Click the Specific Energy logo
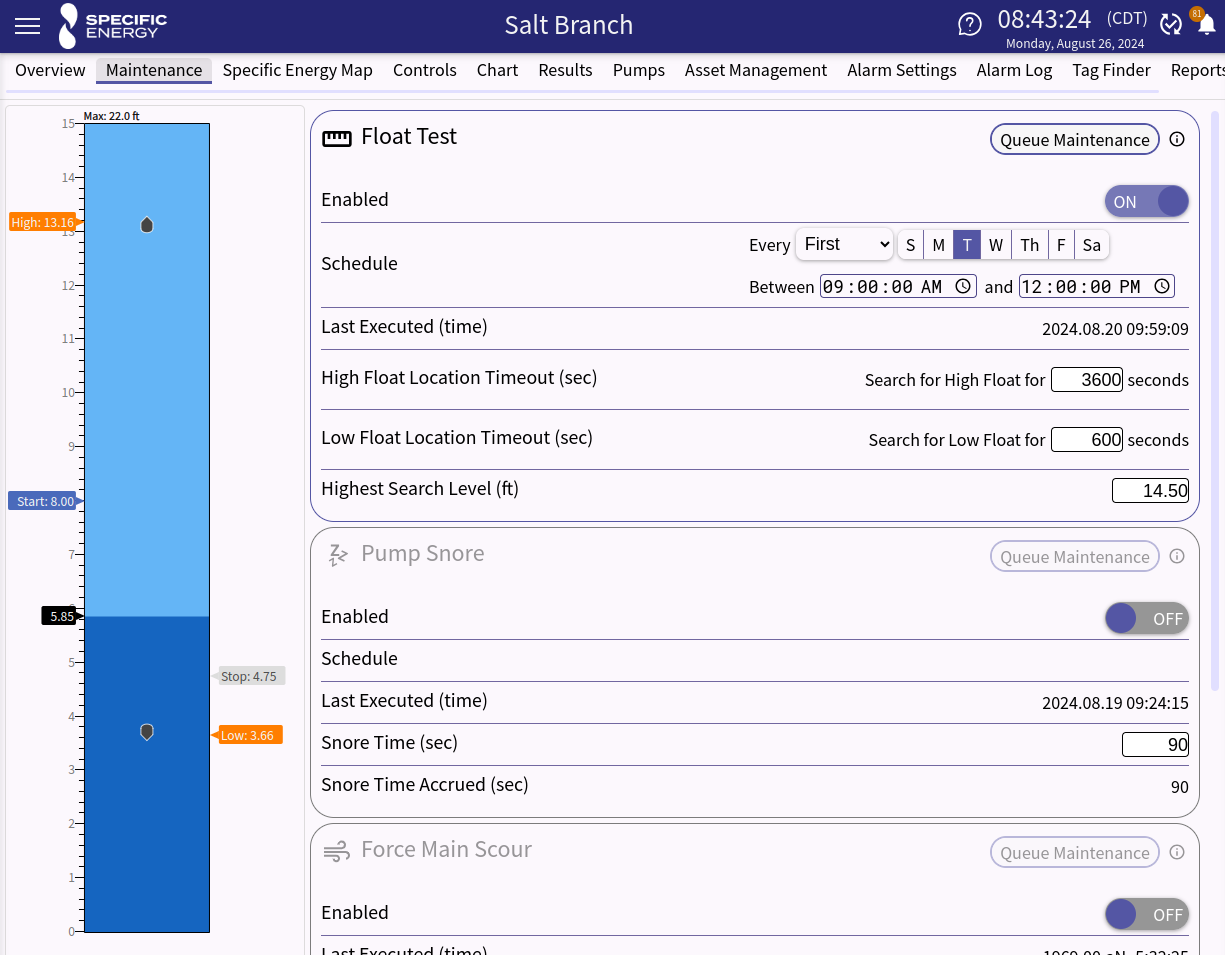This screenshot has width=1225, height=955. (x=113, y=26)
